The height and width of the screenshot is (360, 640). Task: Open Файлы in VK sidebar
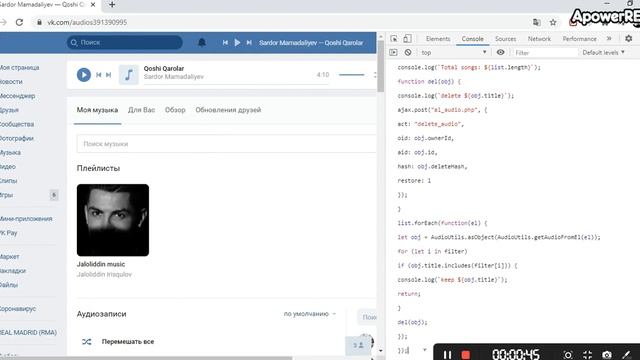click(9, 285)
